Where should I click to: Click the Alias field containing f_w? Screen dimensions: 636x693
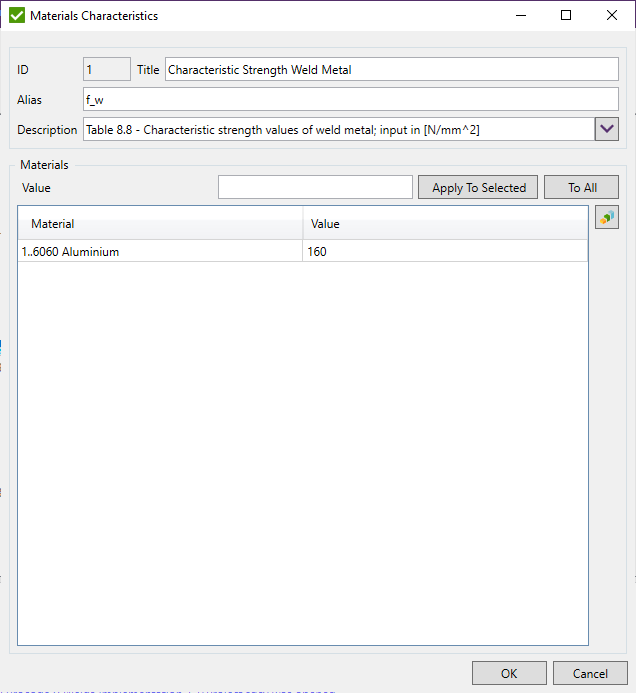click(350, 99)
